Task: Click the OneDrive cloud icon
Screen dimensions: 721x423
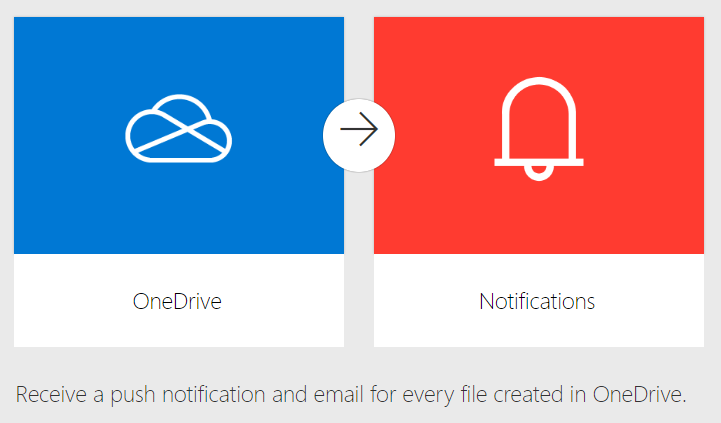Action: coord(178,128)
